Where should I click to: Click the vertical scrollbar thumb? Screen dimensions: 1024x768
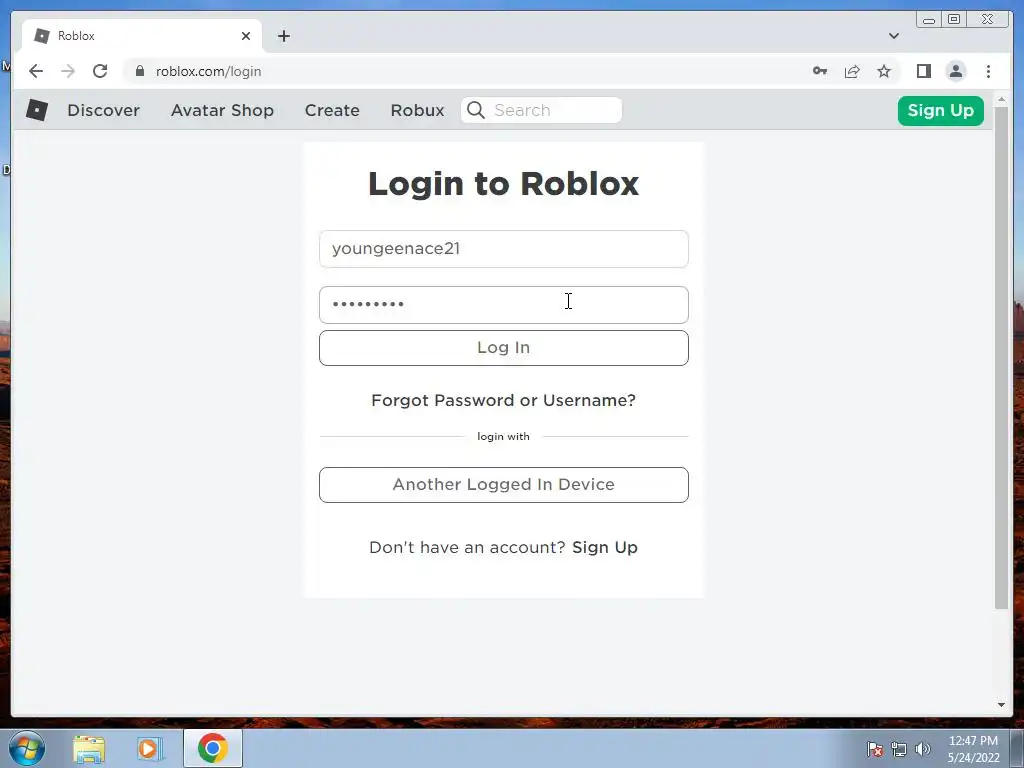1001,358
